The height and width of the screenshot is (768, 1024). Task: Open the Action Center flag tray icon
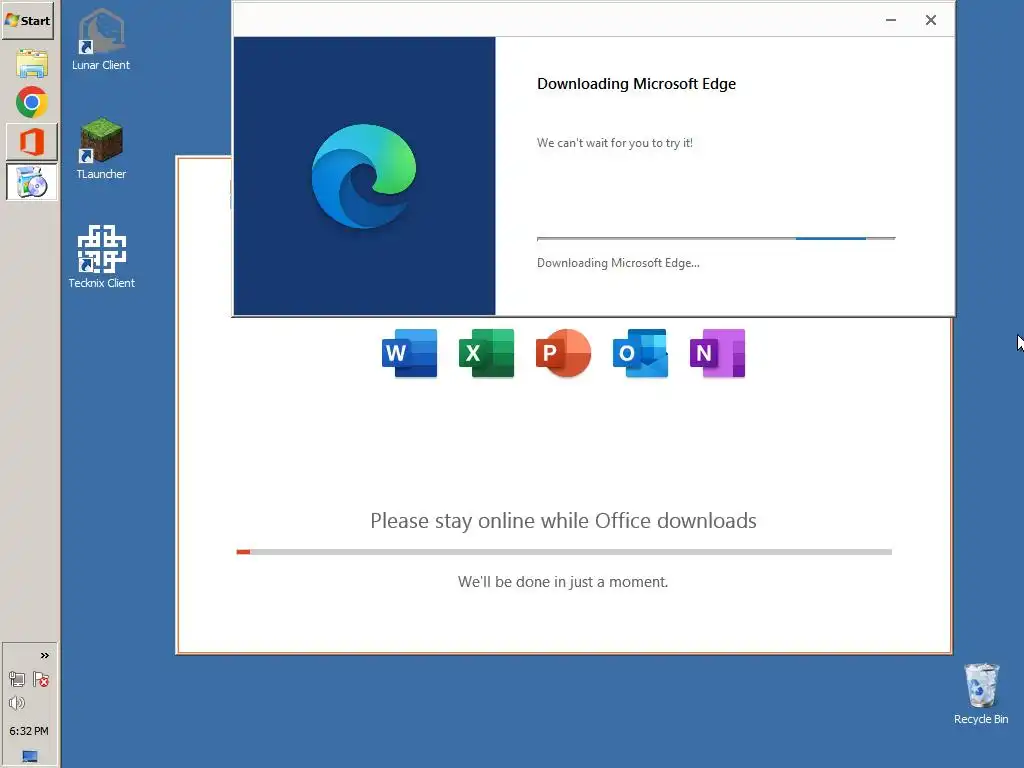(x=41, y=680)
